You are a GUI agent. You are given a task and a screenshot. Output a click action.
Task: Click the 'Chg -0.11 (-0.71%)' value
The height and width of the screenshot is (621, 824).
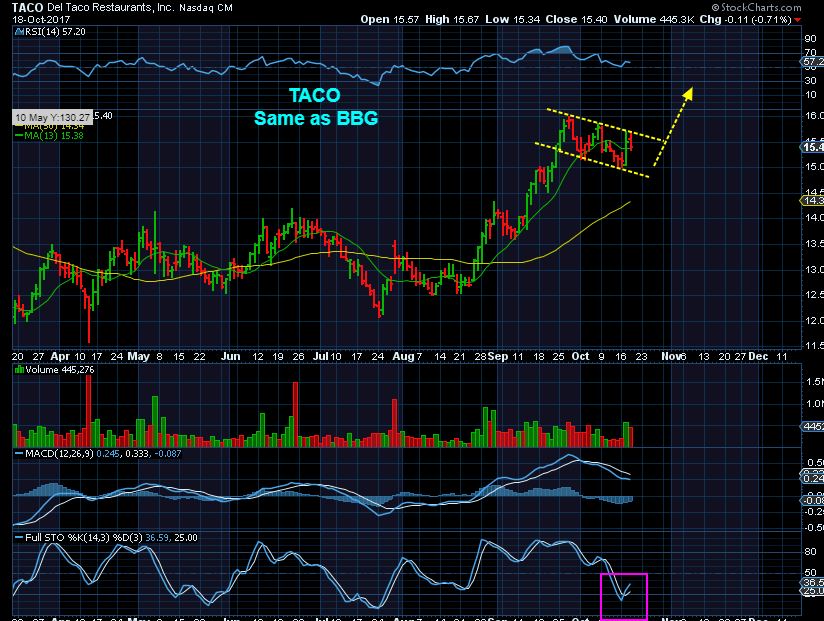point(745,19)
